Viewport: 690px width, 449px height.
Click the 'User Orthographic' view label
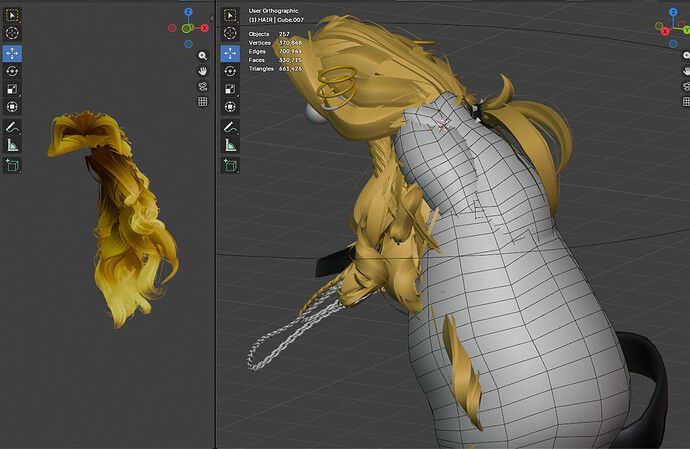273,11
